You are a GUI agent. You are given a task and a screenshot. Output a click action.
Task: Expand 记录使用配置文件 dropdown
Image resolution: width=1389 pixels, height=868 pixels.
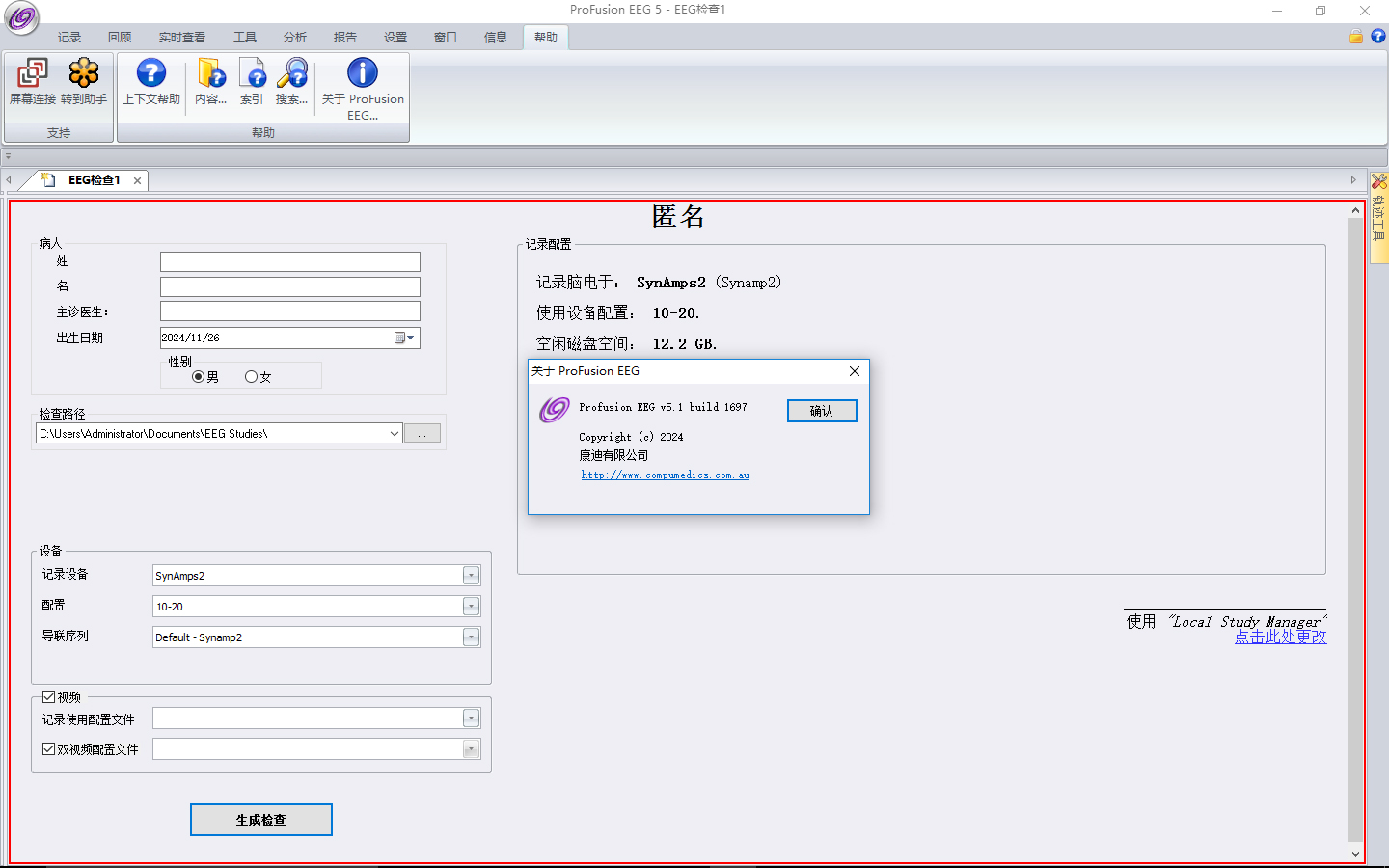pyautogui.click(x=471, y=719)
